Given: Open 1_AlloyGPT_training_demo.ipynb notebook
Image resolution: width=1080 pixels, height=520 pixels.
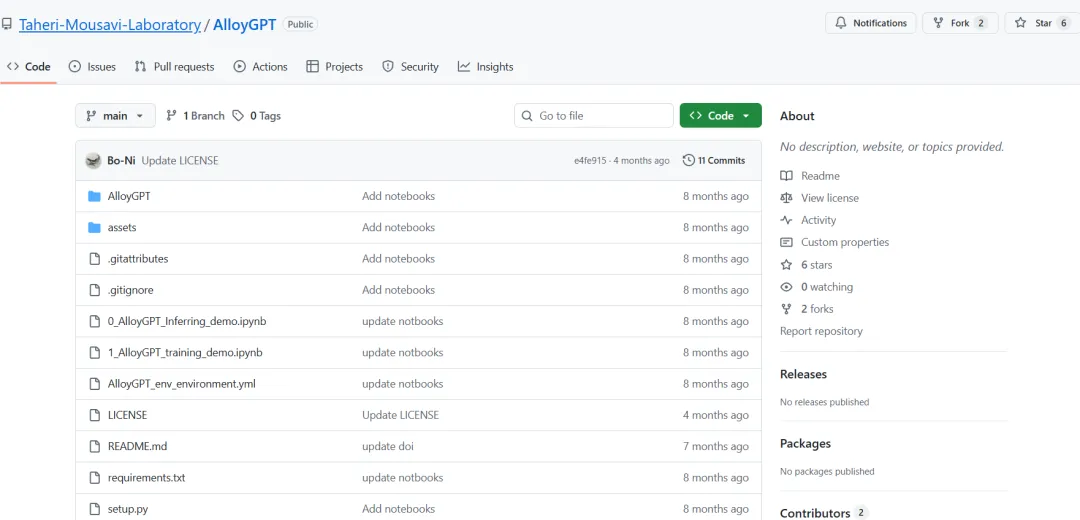Looking at the screenshot, I should tap(185, 353).
